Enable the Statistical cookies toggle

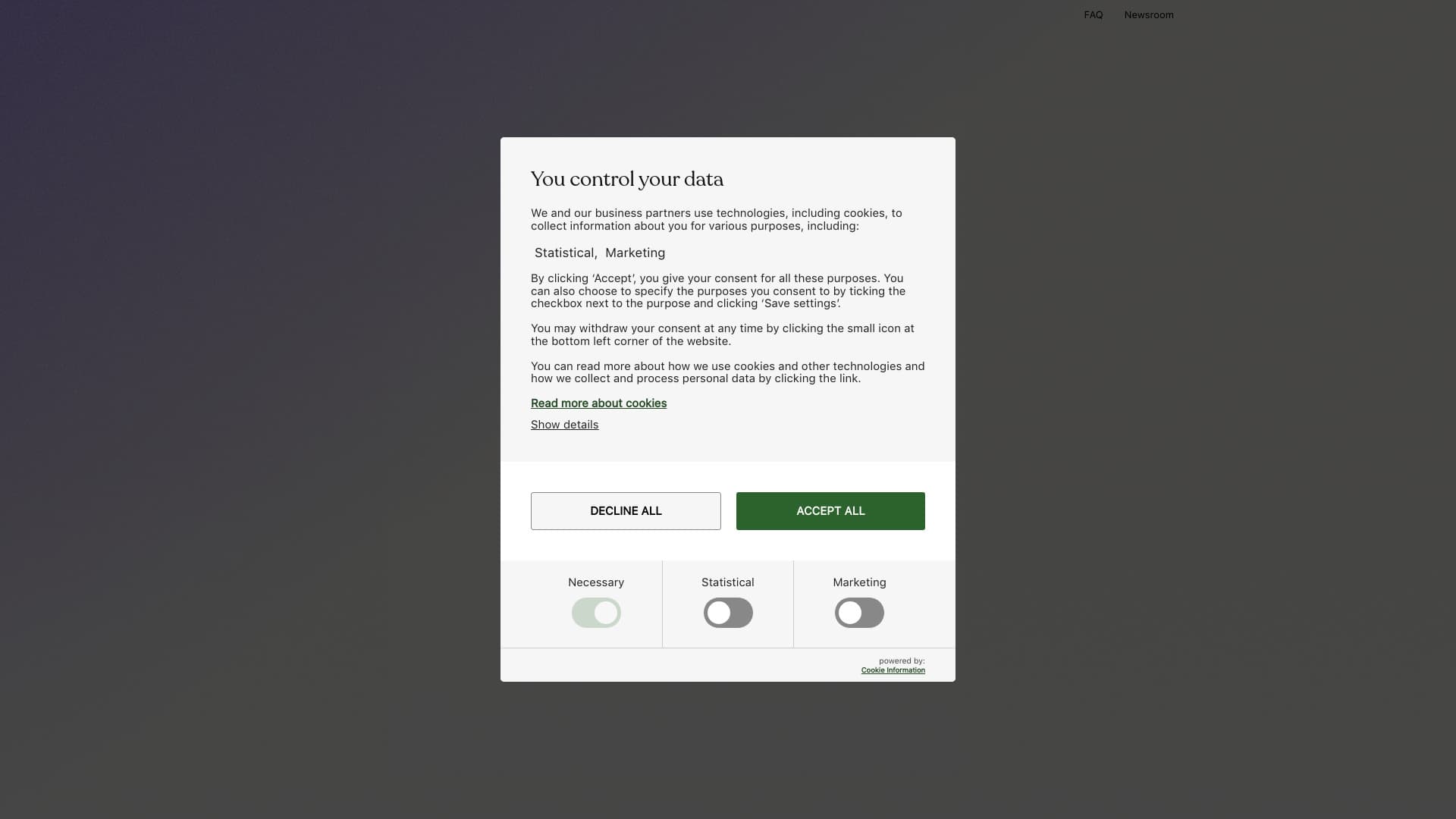[727, 612]
